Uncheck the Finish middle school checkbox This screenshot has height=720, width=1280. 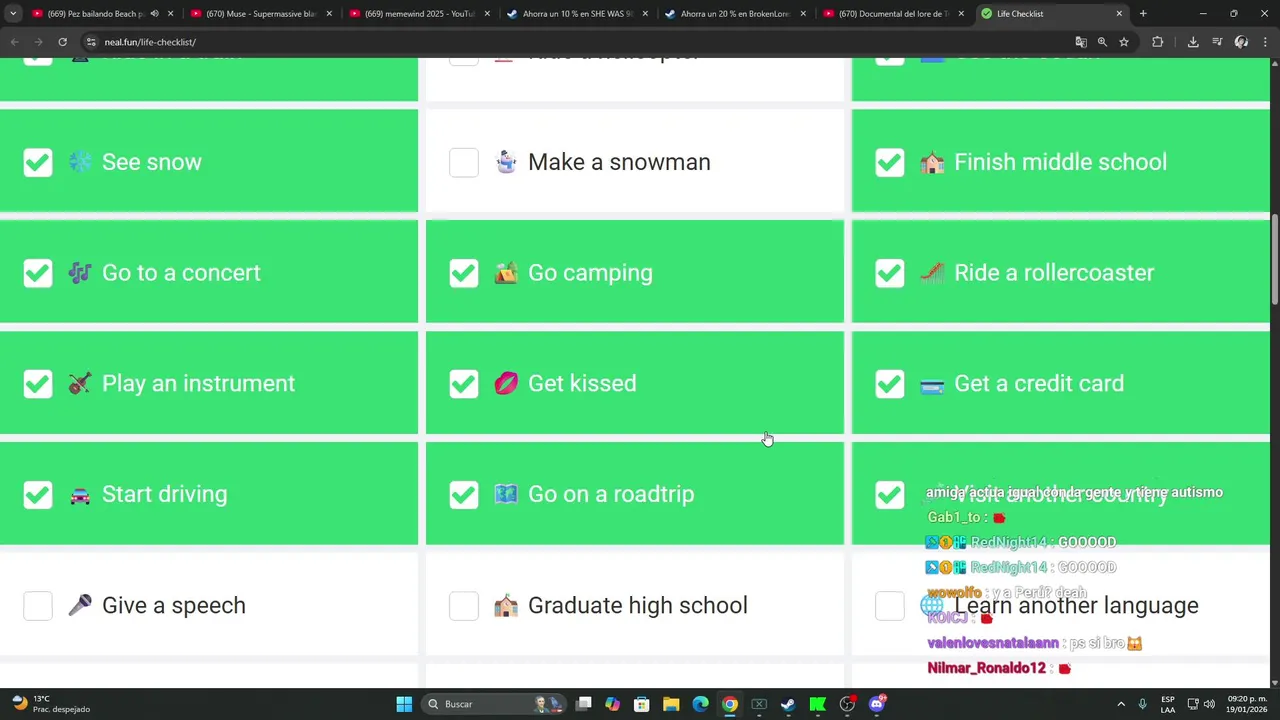(x=890, y=162)
